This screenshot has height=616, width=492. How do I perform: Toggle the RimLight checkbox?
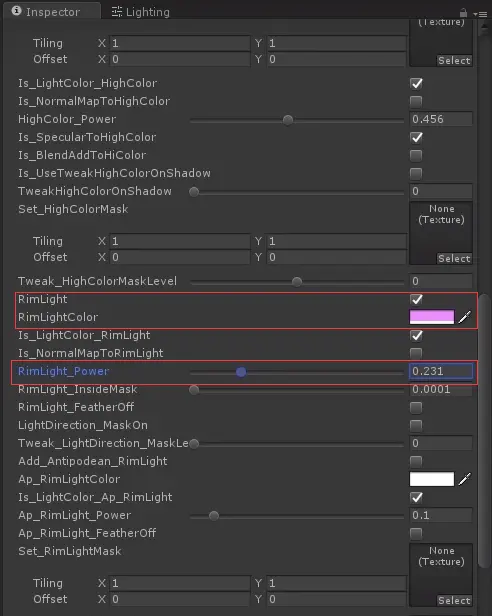coord(416,299)
